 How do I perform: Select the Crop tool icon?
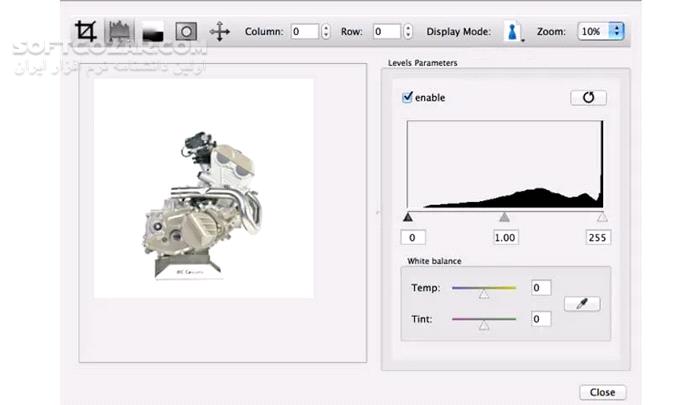(85, 31)
